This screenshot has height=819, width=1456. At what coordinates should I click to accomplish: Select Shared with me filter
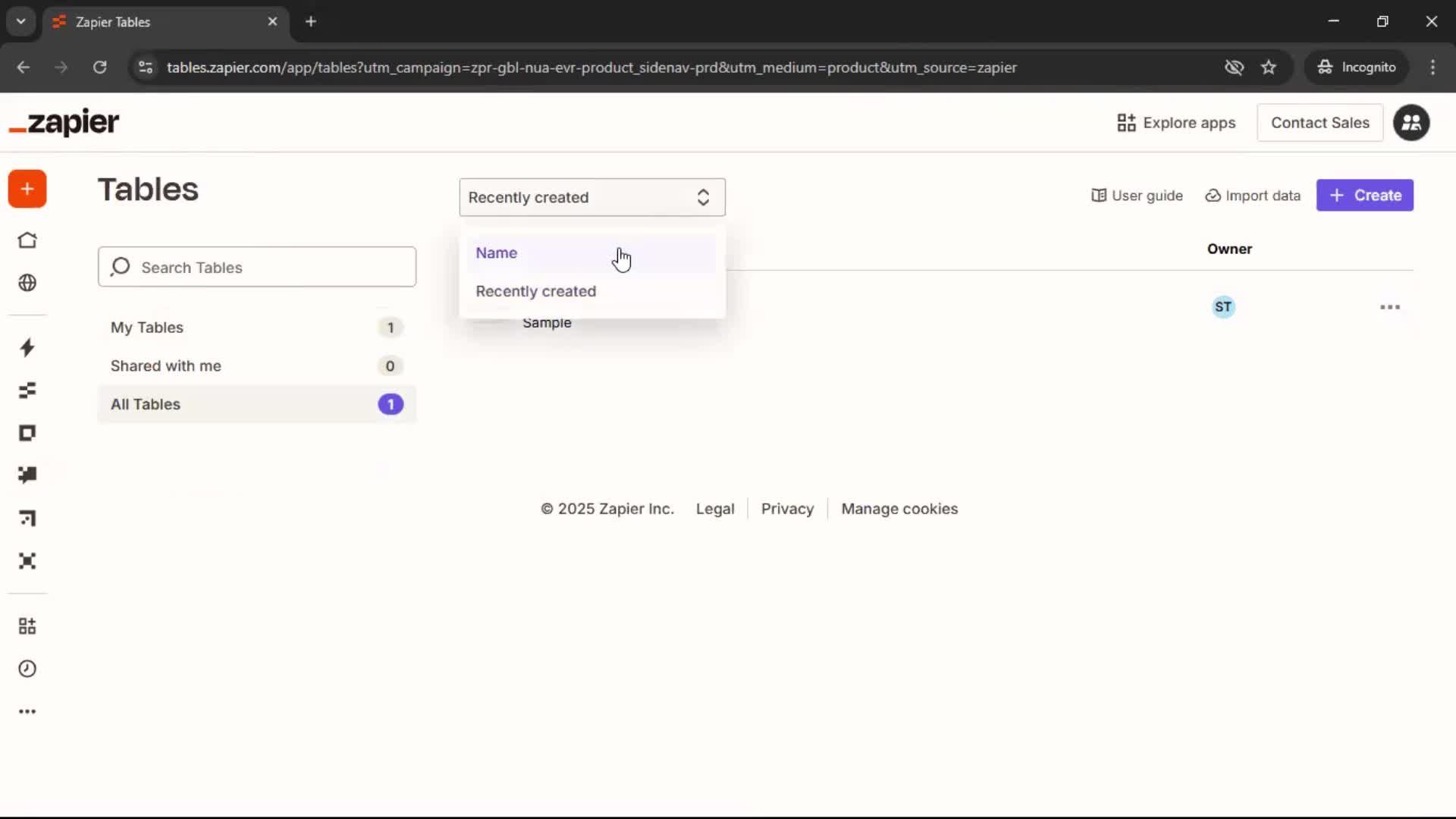(x=257, y=366)
